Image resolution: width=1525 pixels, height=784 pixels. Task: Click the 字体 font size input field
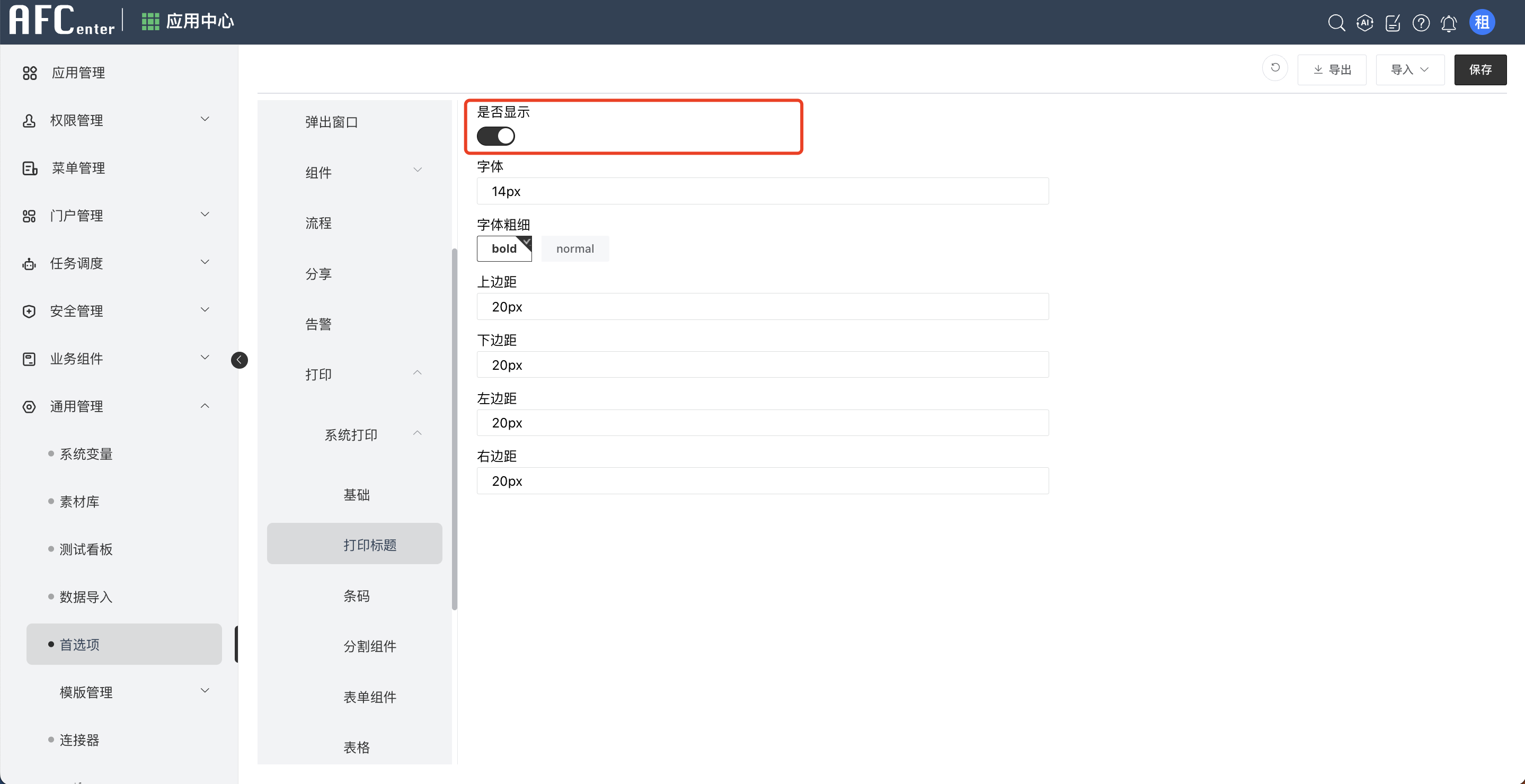pyautogui.click(x=762, y=191)
